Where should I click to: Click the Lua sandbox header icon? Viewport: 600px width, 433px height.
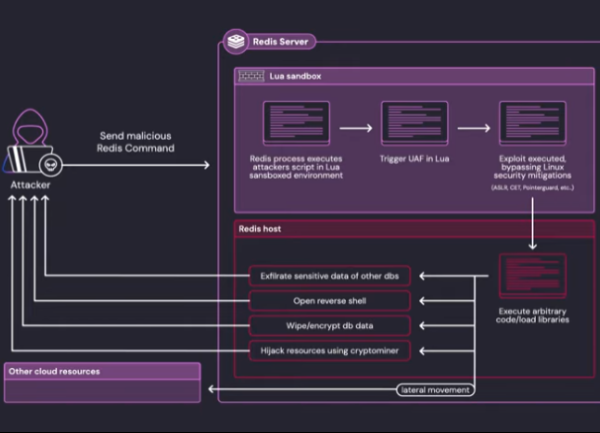click(250, 77)
